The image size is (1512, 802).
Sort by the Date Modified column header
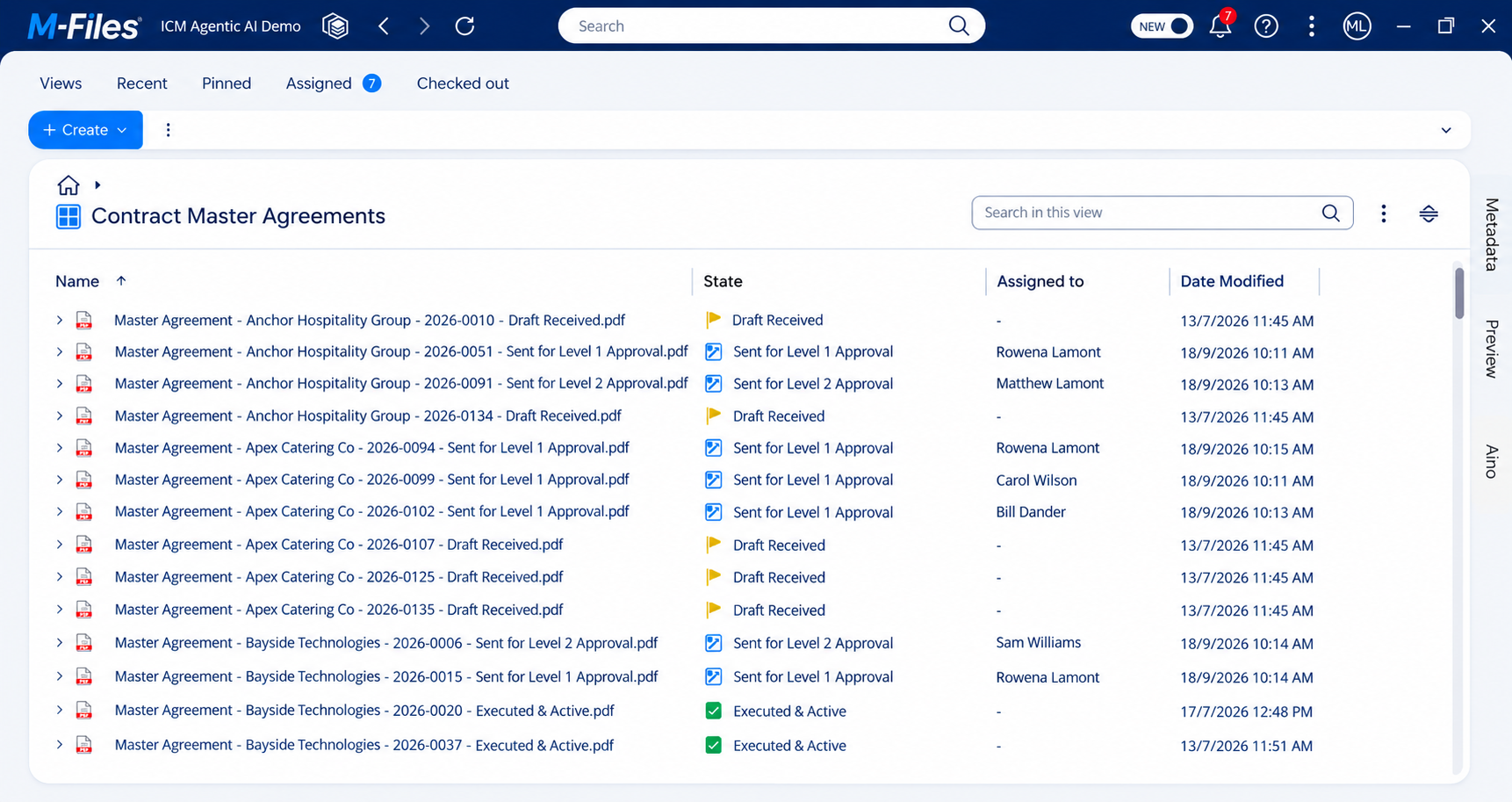click(x=1232, y=281)
